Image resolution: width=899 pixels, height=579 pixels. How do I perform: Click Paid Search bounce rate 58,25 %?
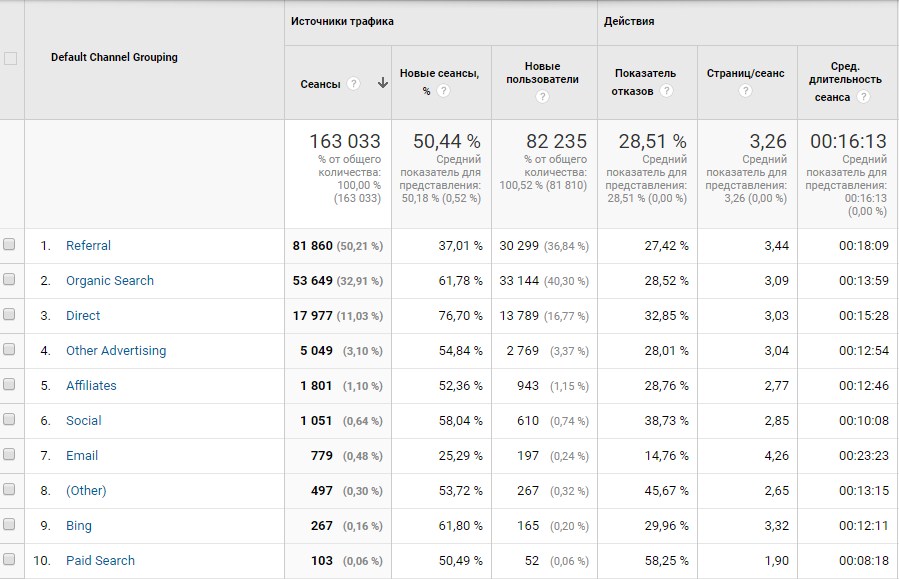pyautogui.click(x=666, y=561)
